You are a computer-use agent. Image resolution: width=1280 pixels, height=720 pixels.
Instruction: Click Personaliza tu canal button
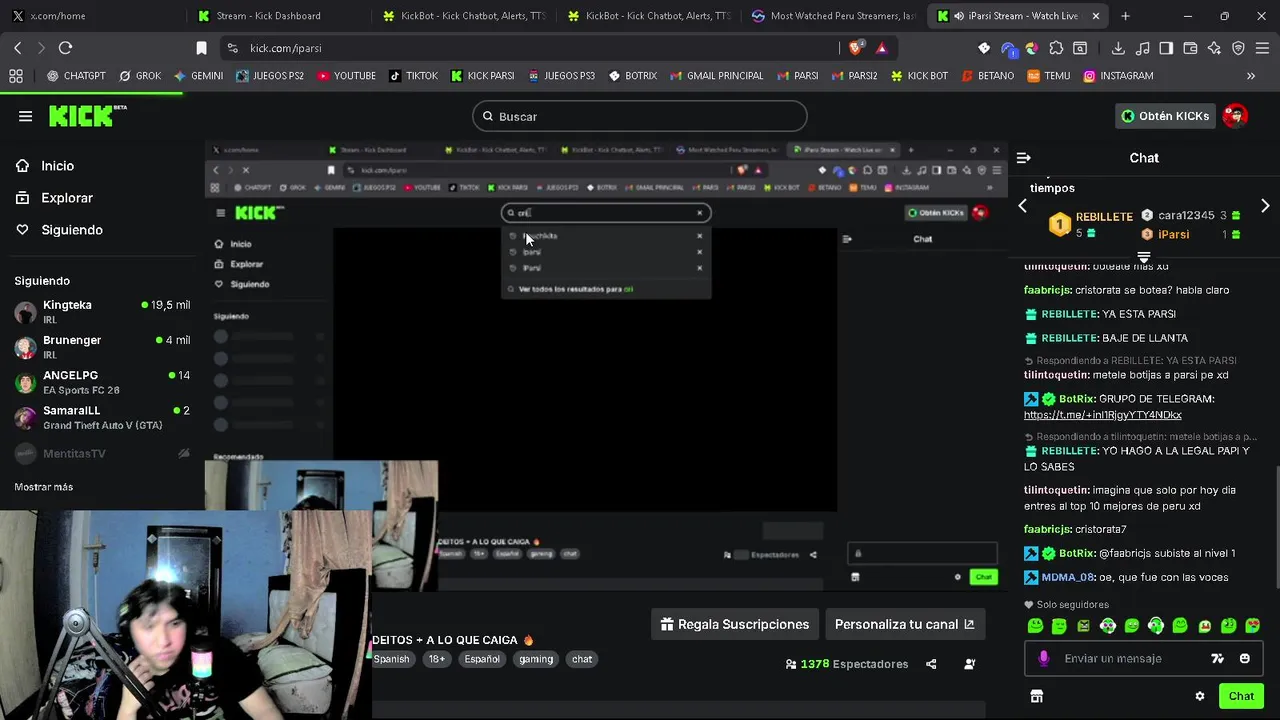pyautogui.click(x=904, y=624)
